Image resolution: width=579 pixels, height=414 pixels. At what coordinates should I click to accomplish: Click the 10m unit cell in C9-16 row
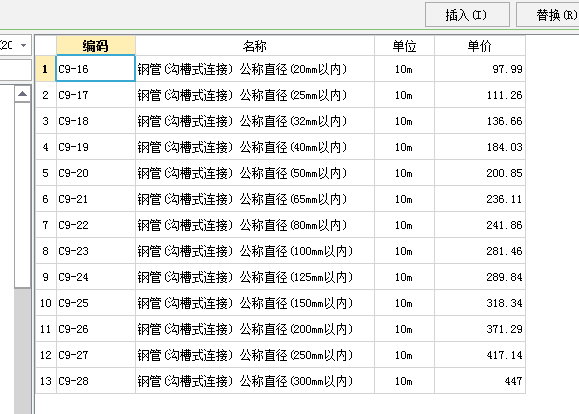[404, 69]
